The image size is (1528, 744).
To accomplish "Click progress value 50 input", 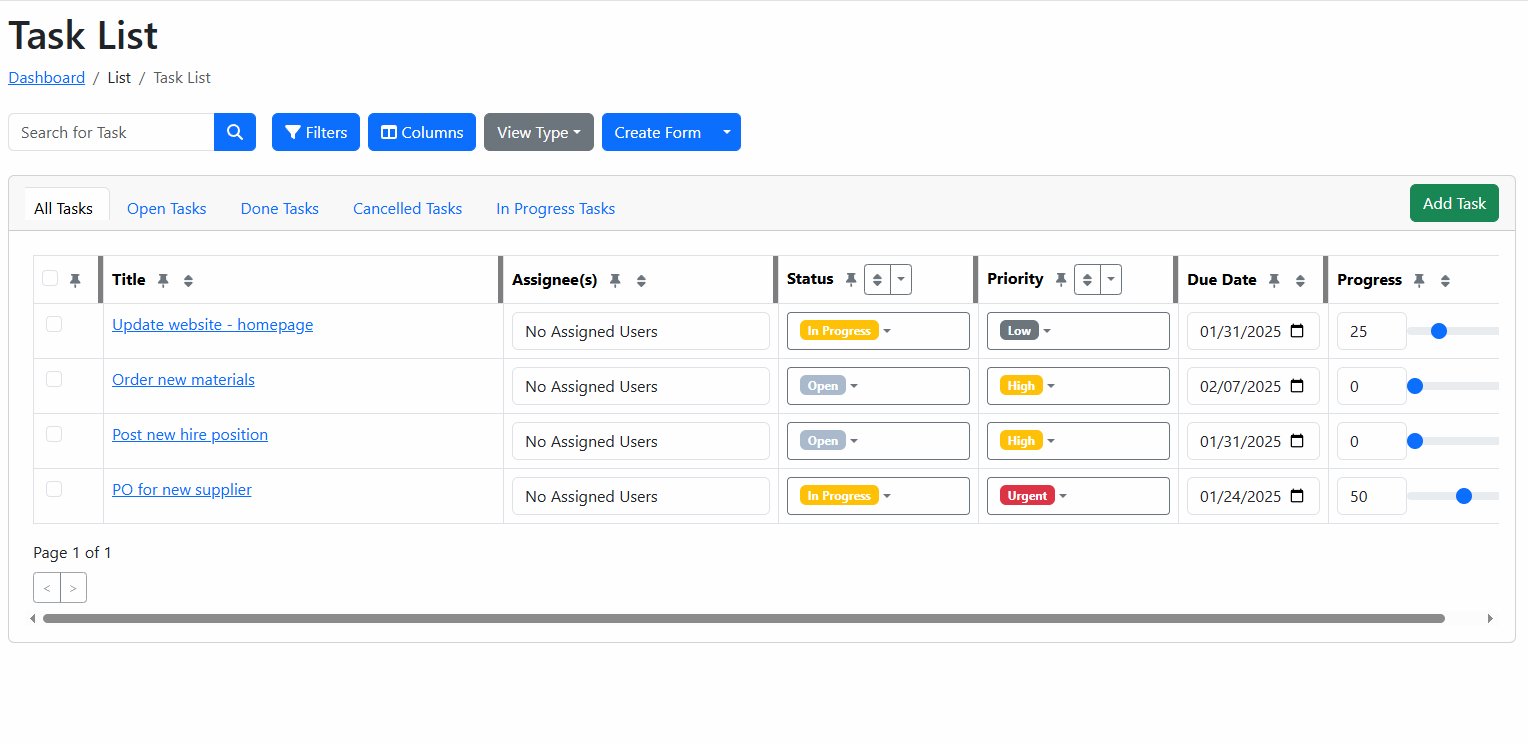I will (x=1372, y=496).
